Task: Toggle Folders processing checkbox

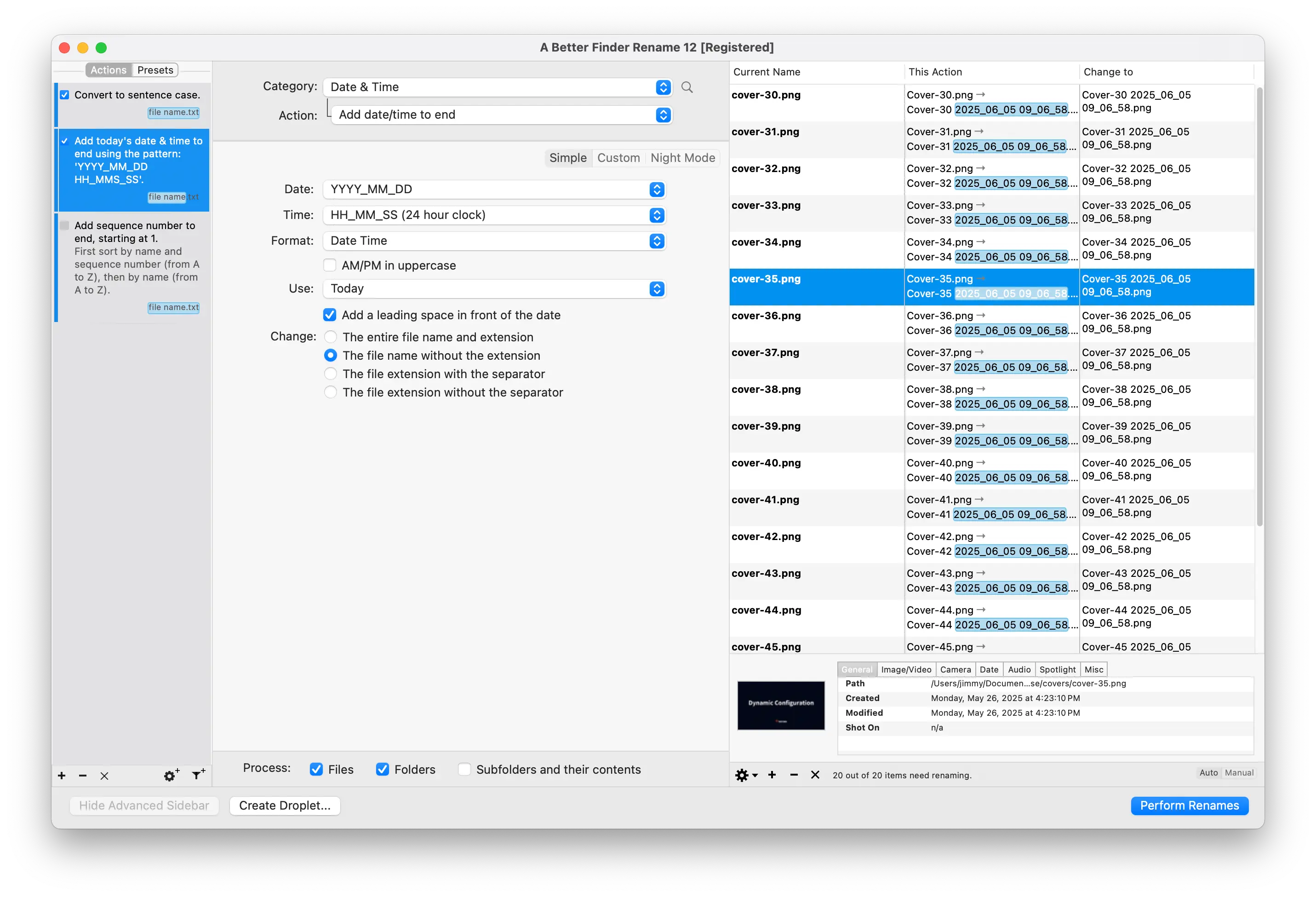Action: click(383, 770)
